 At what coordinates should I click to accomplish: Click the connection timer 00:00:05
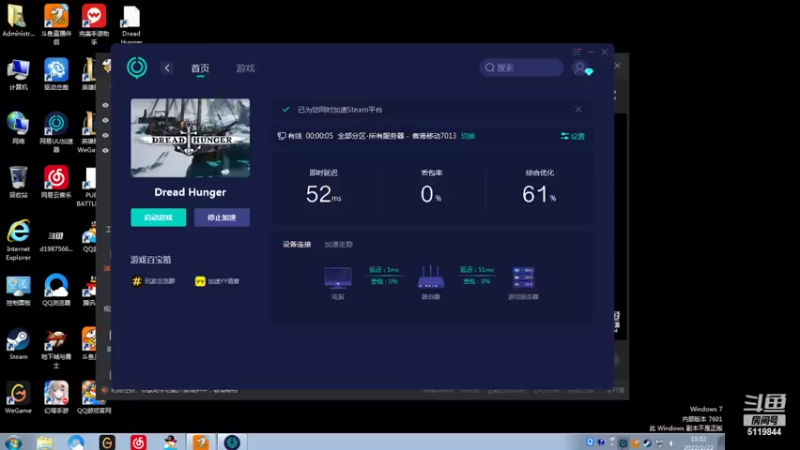[319, 136]
